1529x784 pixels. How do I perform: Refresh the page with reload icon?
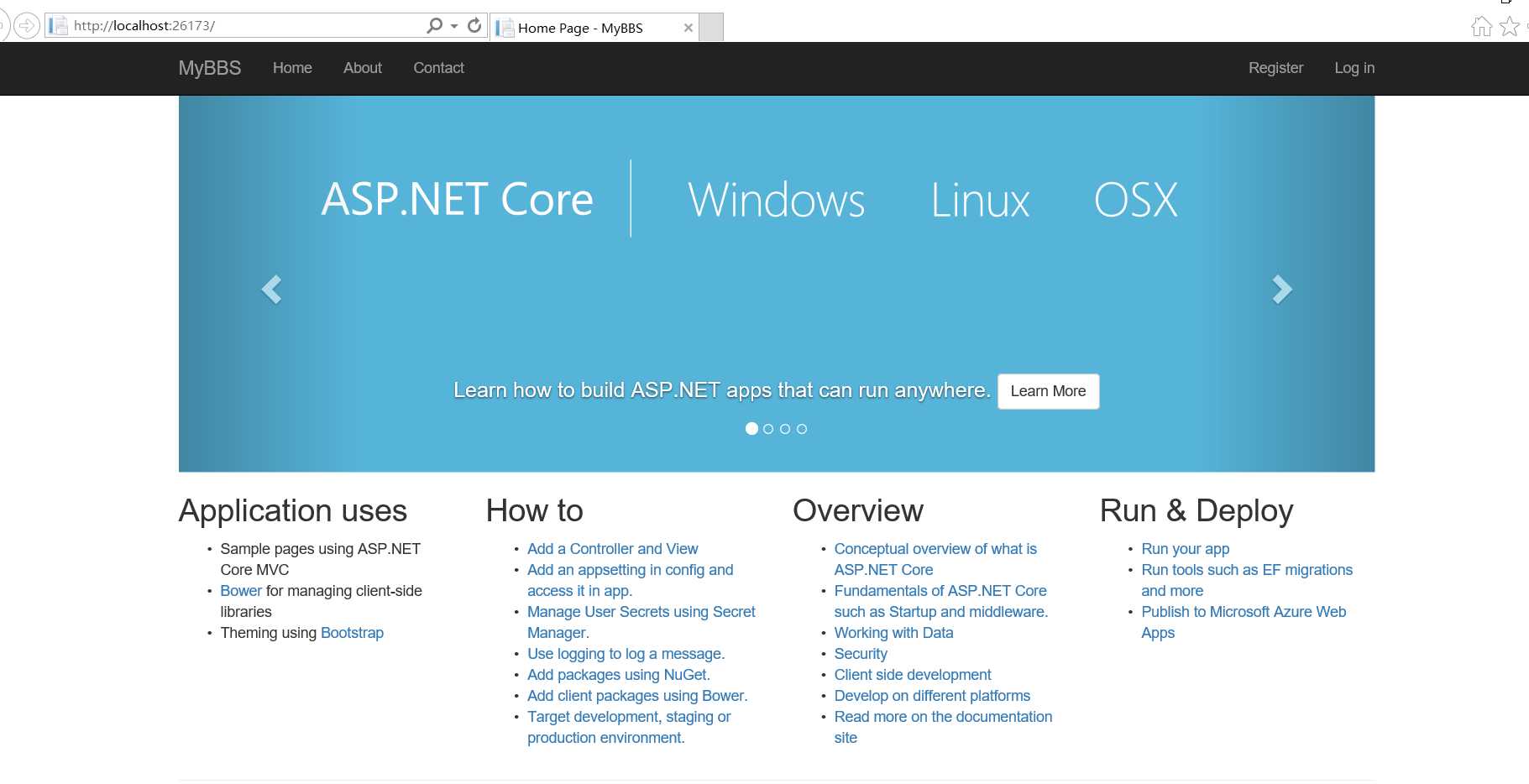click(x=474, y=26)
